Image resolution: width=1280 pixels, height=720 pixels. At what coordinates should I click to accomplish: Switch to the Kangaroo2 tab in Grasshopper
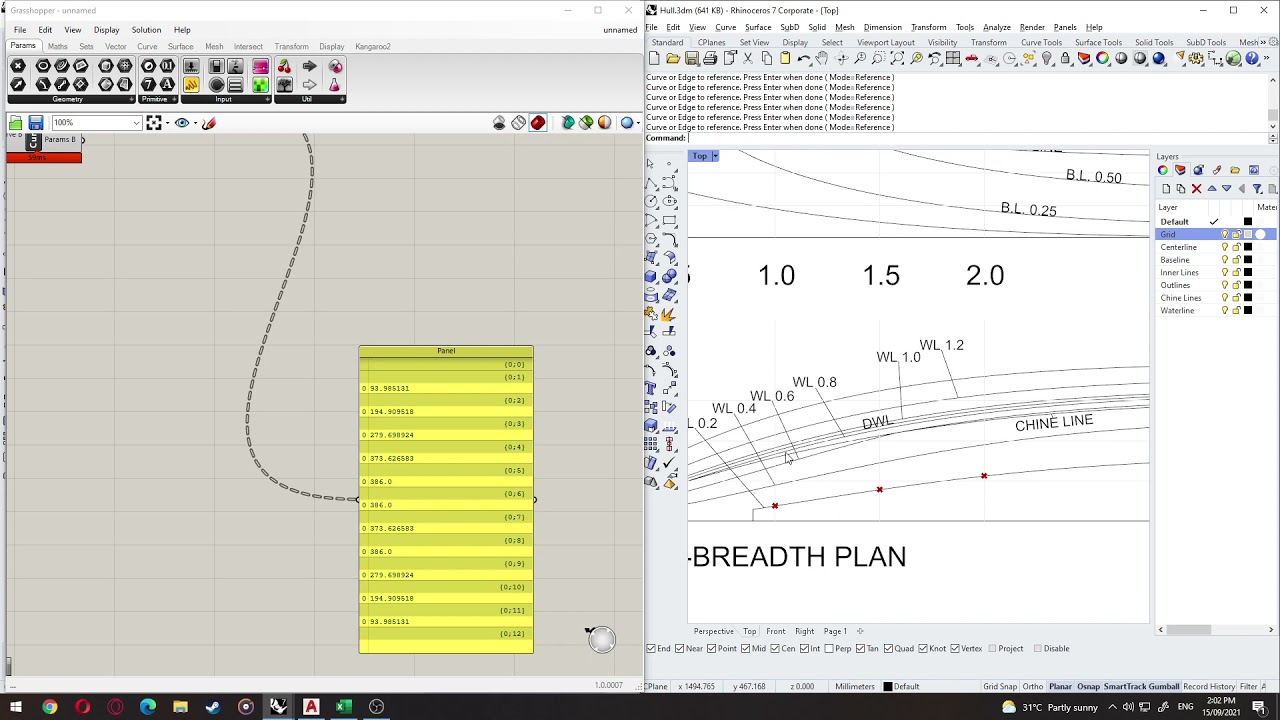373,47
